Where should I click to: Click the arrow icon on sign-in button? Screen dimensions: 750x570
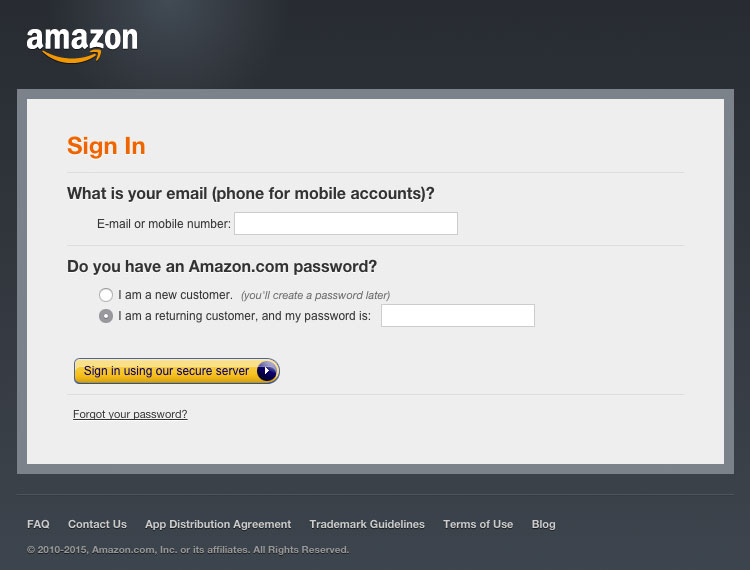click(x=266, y=371)
